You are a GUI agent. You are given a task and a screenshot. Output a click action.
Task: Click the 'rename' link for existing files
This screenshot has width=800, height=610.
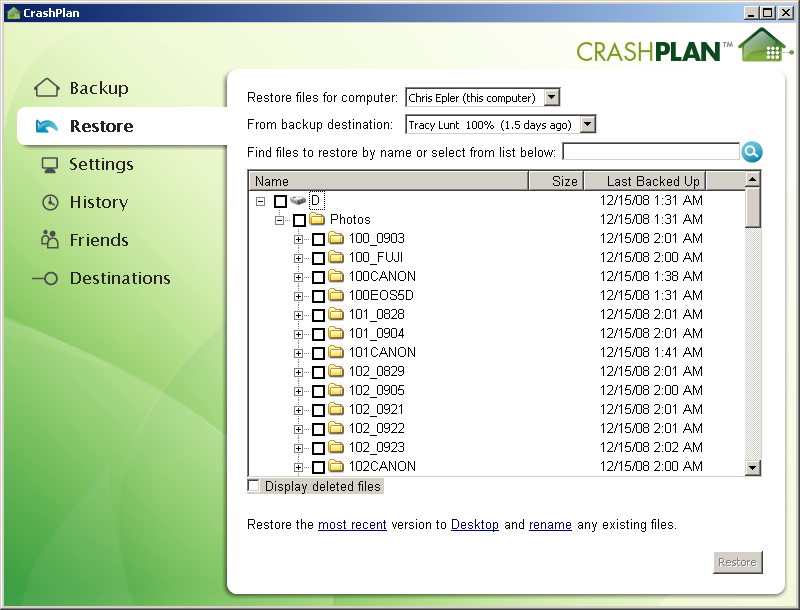tap(550, 524)
